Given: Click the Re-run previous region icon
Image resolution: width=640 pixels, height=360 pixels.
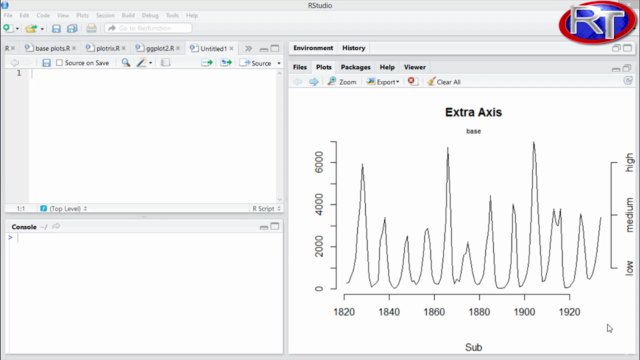Looking at the screenshot, I should tap(226, 62).
